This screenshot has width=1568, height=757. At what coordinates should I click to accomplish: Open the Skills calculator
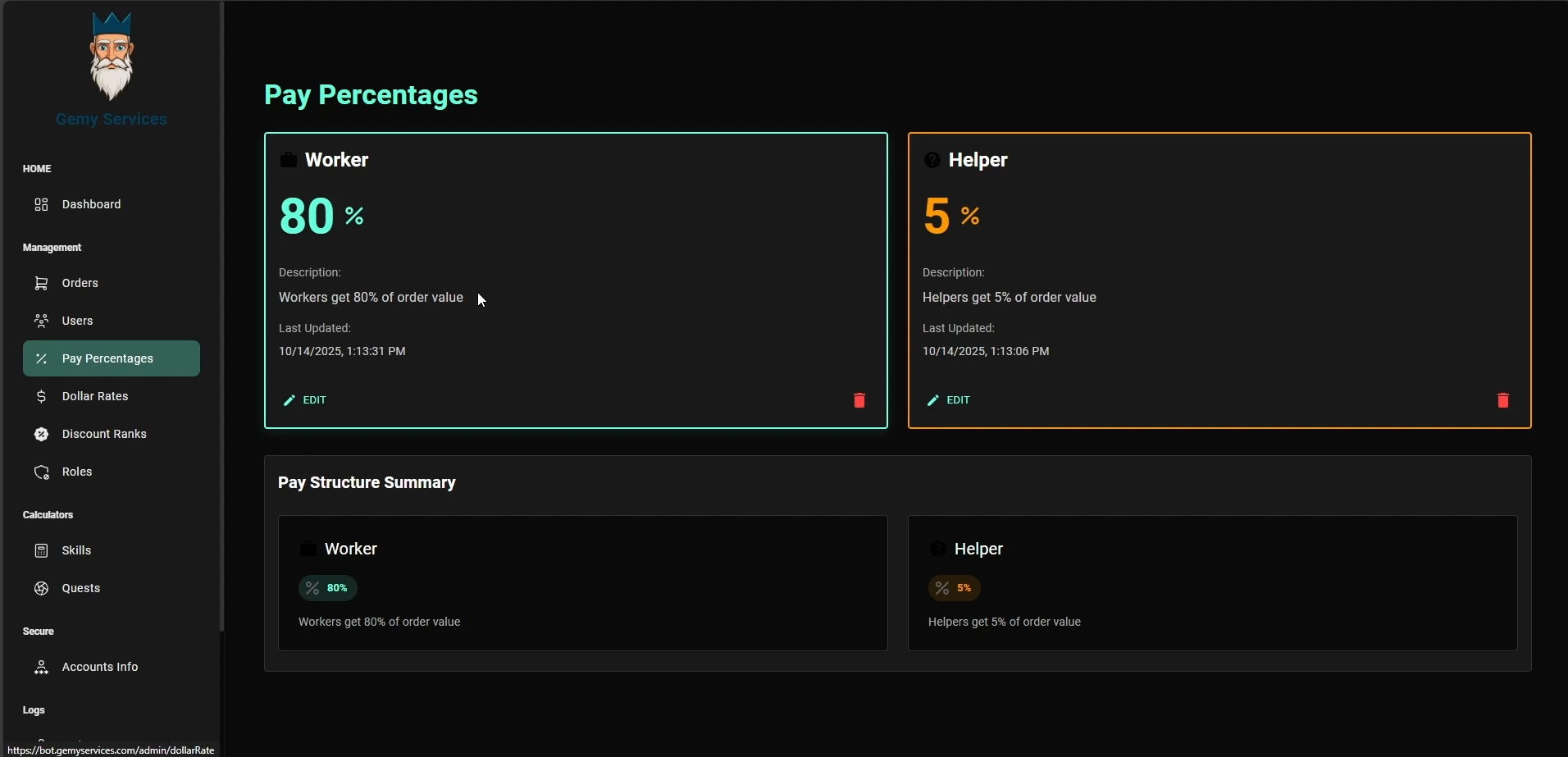pos(112,550)
